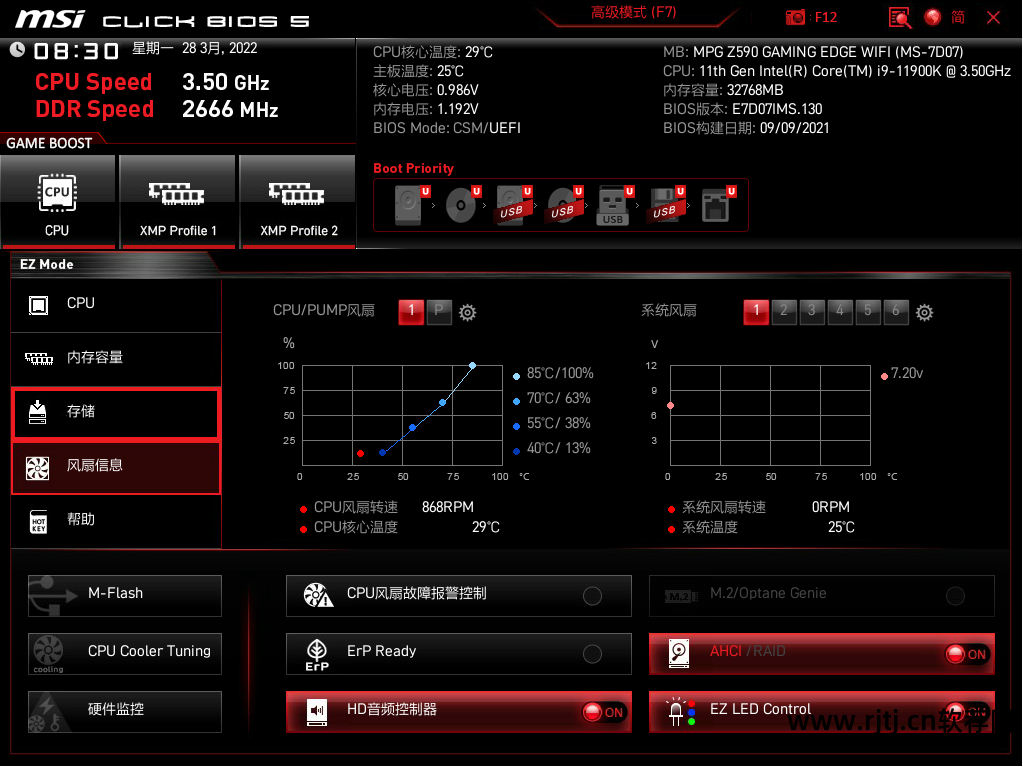This screenshot has width=1023, height=767.
Task: Open the 硬件监控 button
Action: (125, 710)
